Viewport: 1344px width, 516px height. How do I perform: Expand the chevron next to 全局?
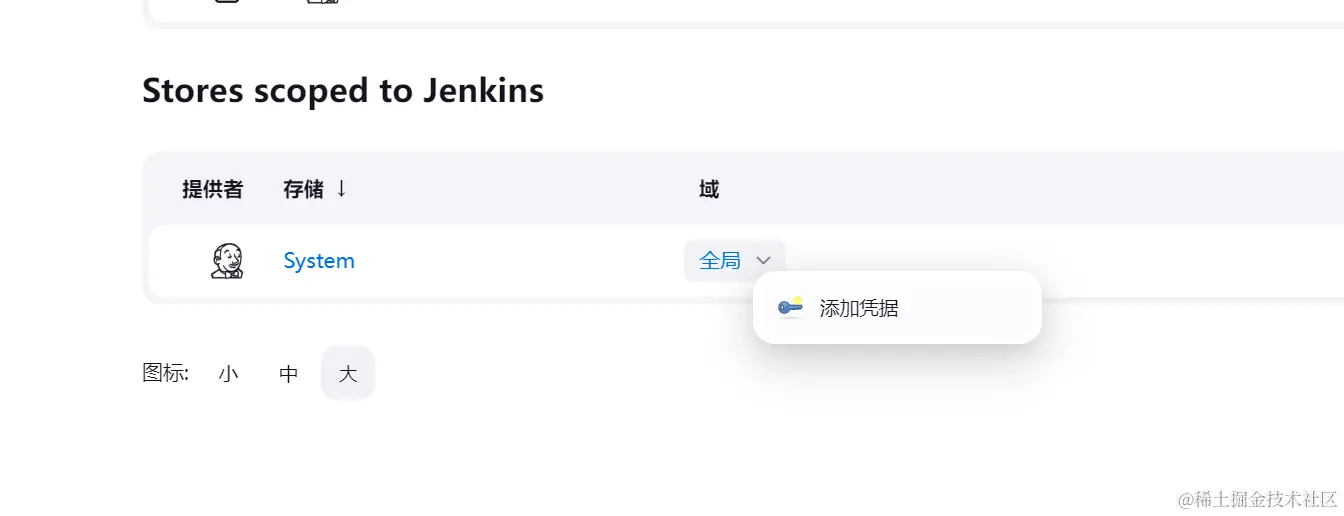click(764, 261)
